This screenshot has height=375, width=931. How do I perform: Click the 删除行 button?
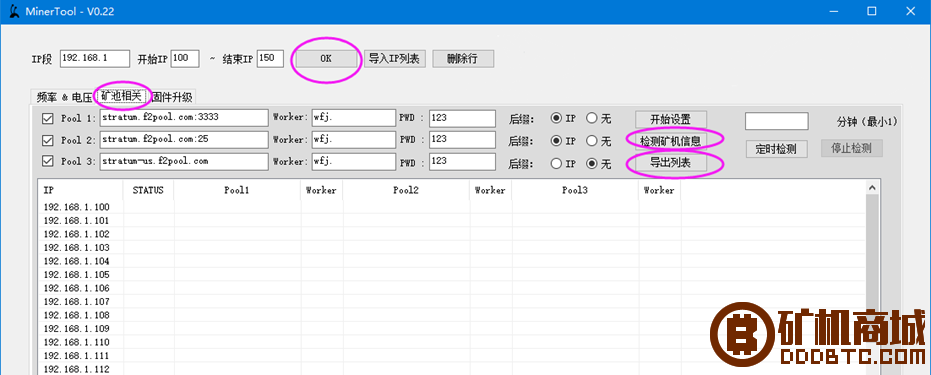[463, 59]
